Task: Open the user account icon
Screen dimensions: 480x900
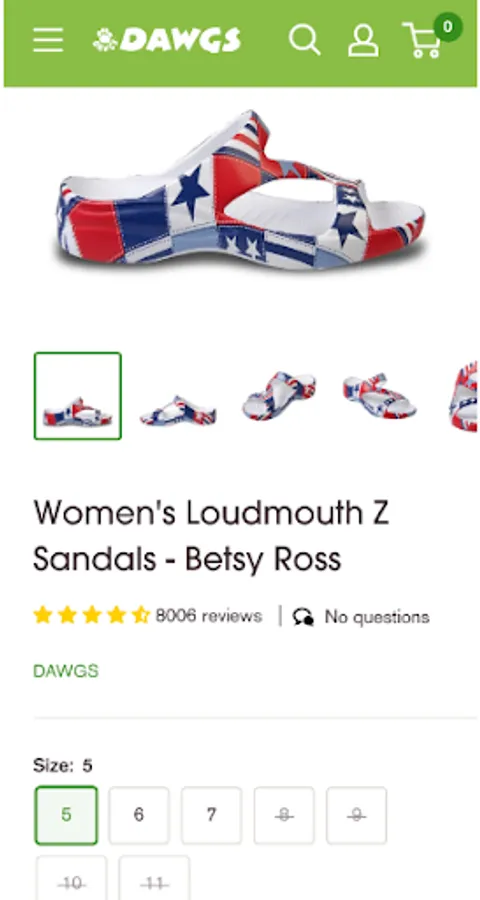Action: click(x=363, y=40)
